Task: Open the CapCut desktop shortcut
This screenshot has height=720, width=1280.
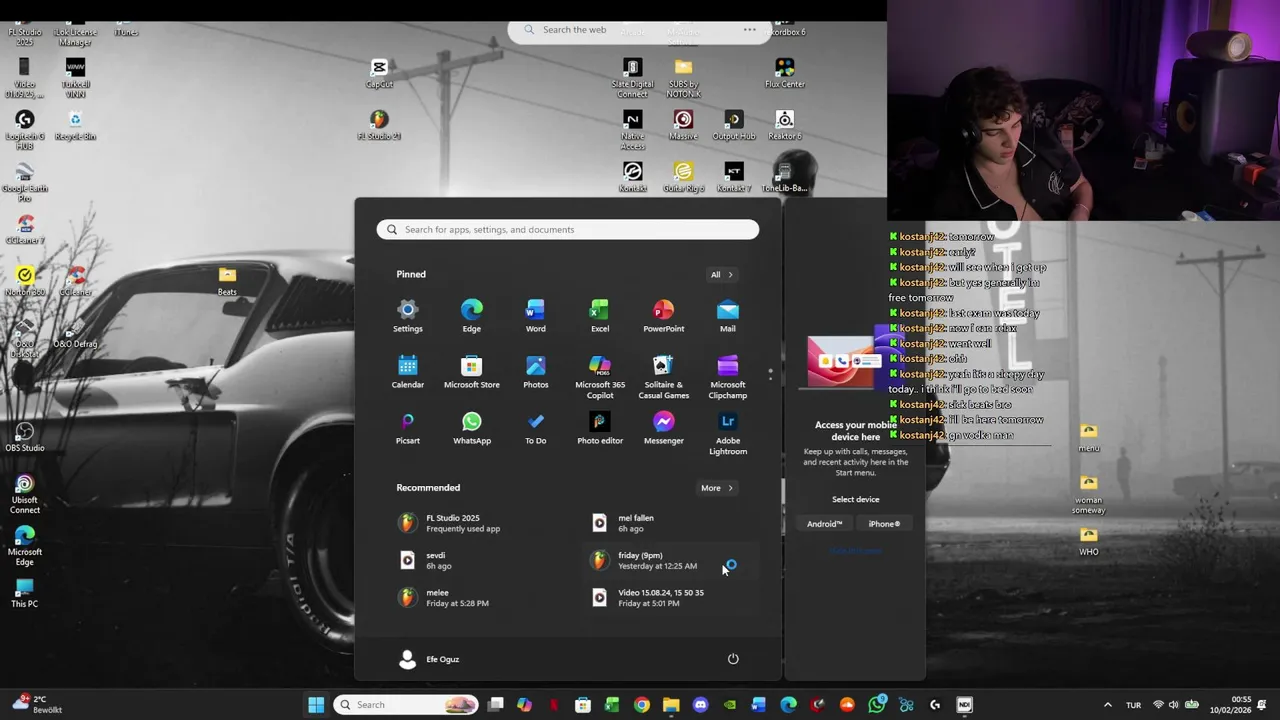Action: (379, 73)
